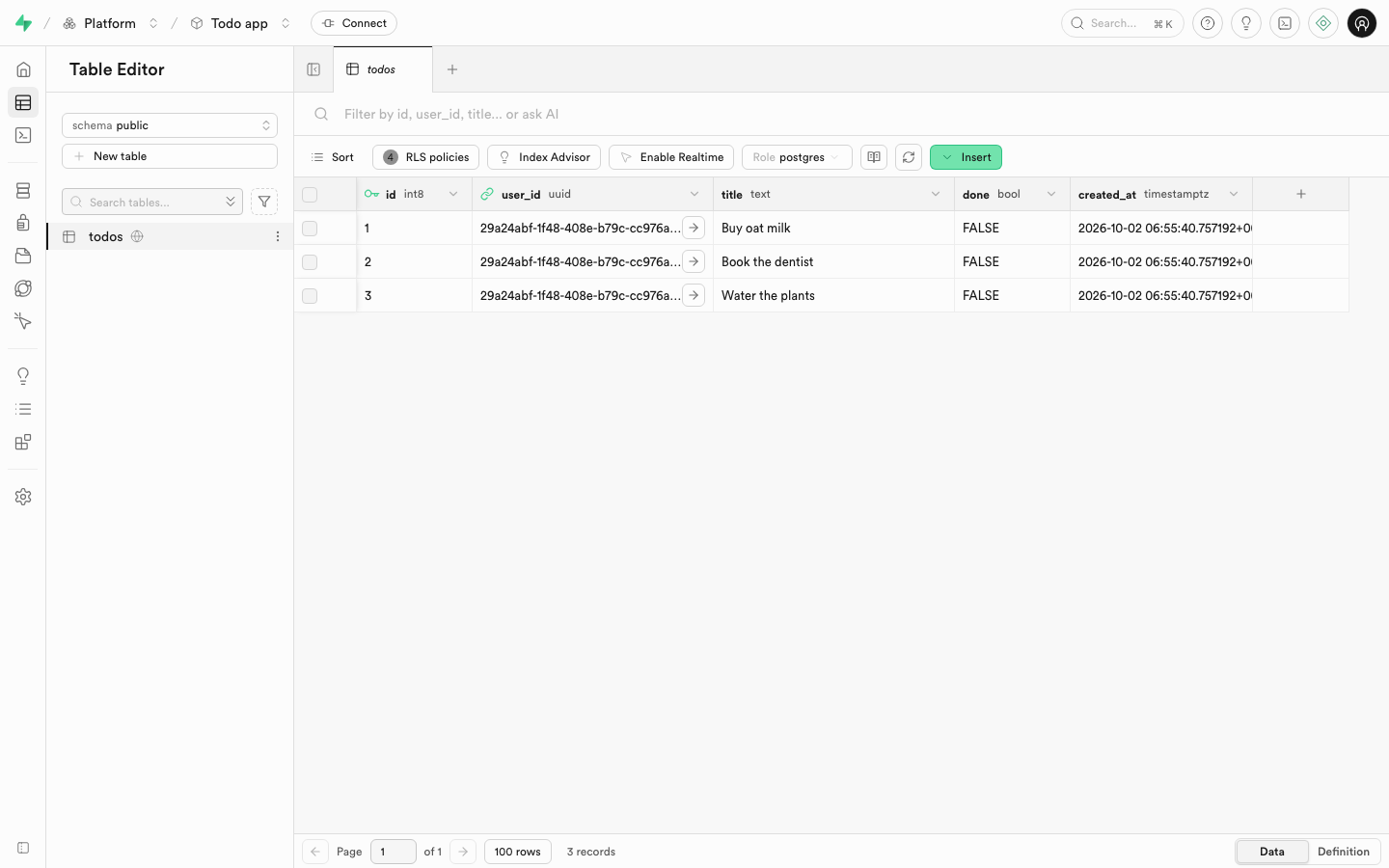Click the Supabase logo icon
Screen dimensions: 1389x868
pos(23,23)
